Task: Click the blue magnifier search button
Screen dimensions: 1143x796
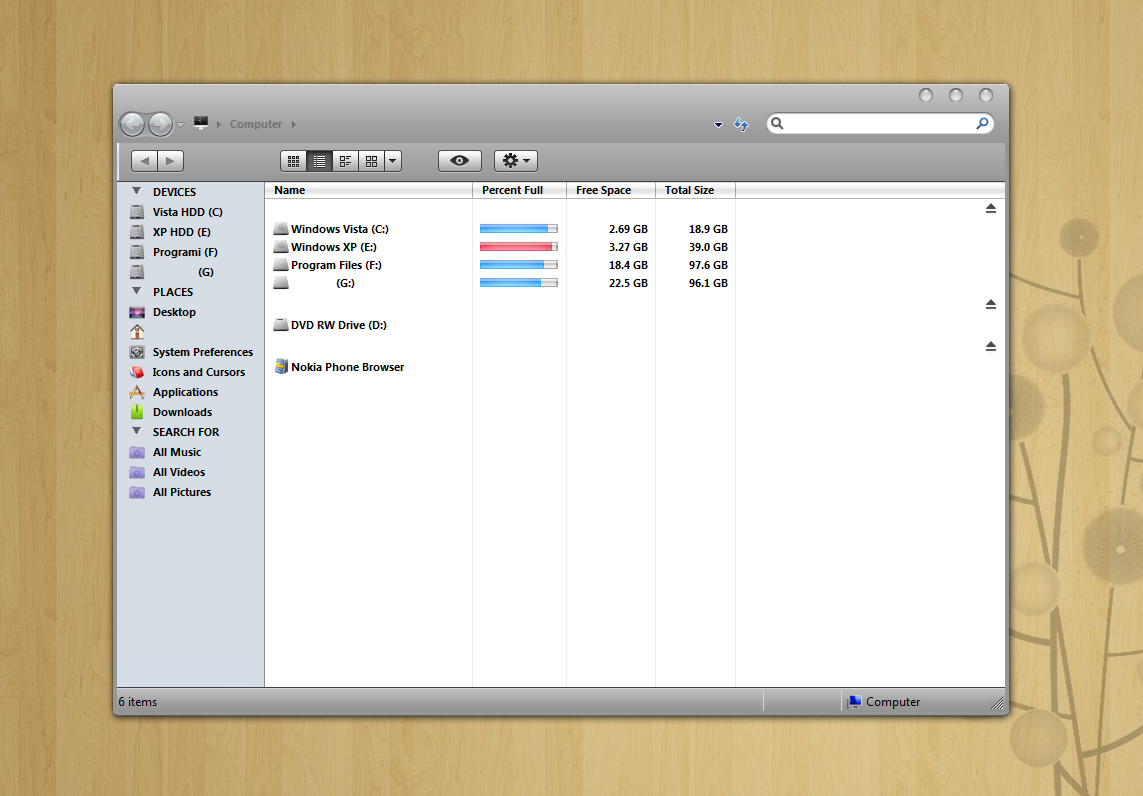Action: 983,123
